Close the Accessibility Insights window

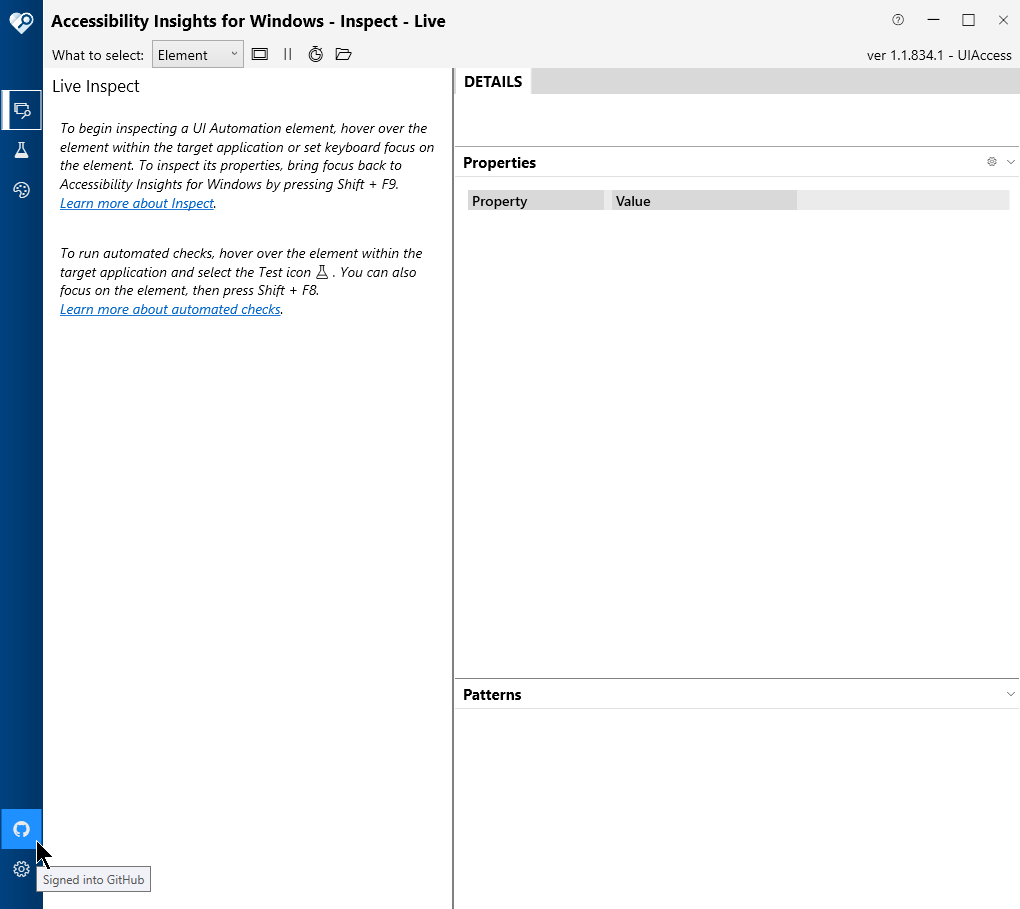(x=1003, y=20)
